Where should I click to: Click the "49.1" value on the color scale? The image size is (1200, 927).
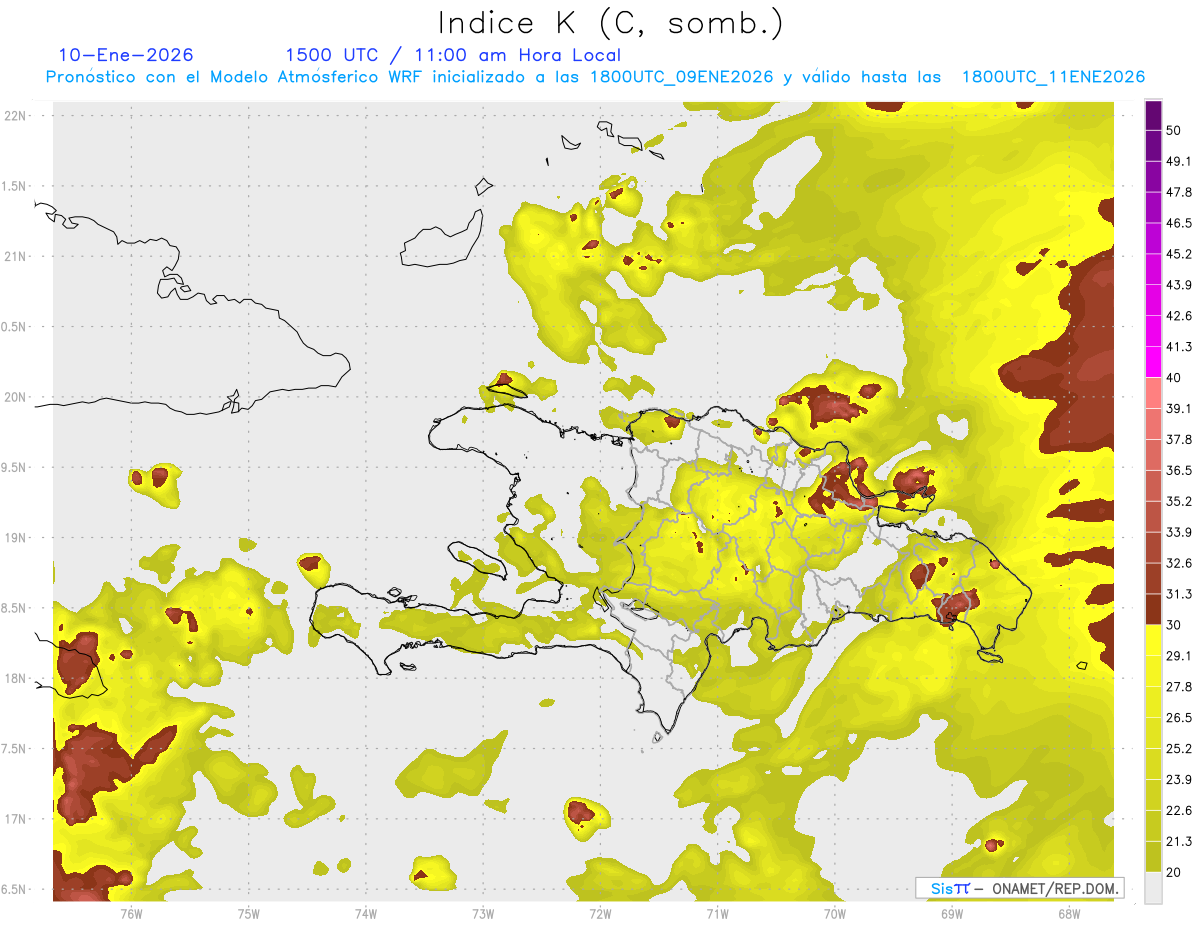click(x=1178, y=161)
